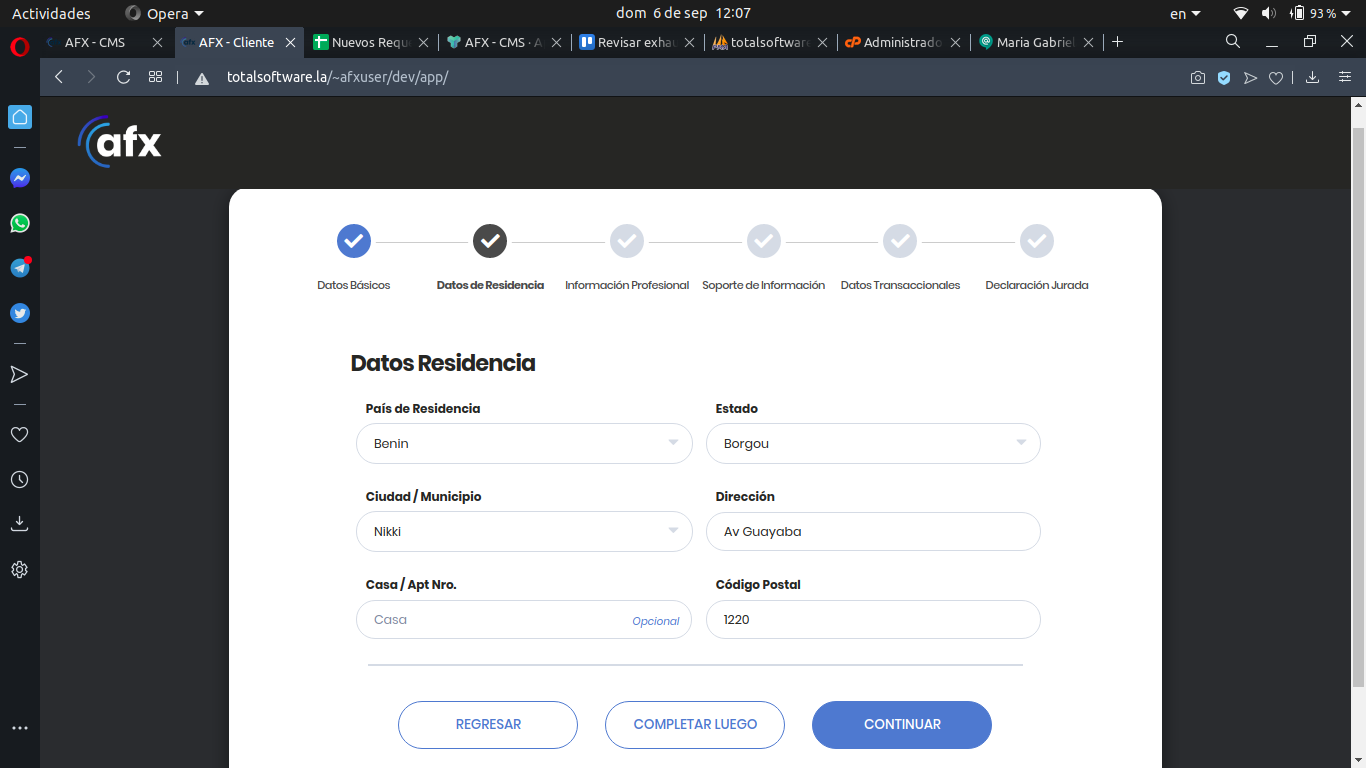
Task: Click the browser reload icon
Action: 124,77
